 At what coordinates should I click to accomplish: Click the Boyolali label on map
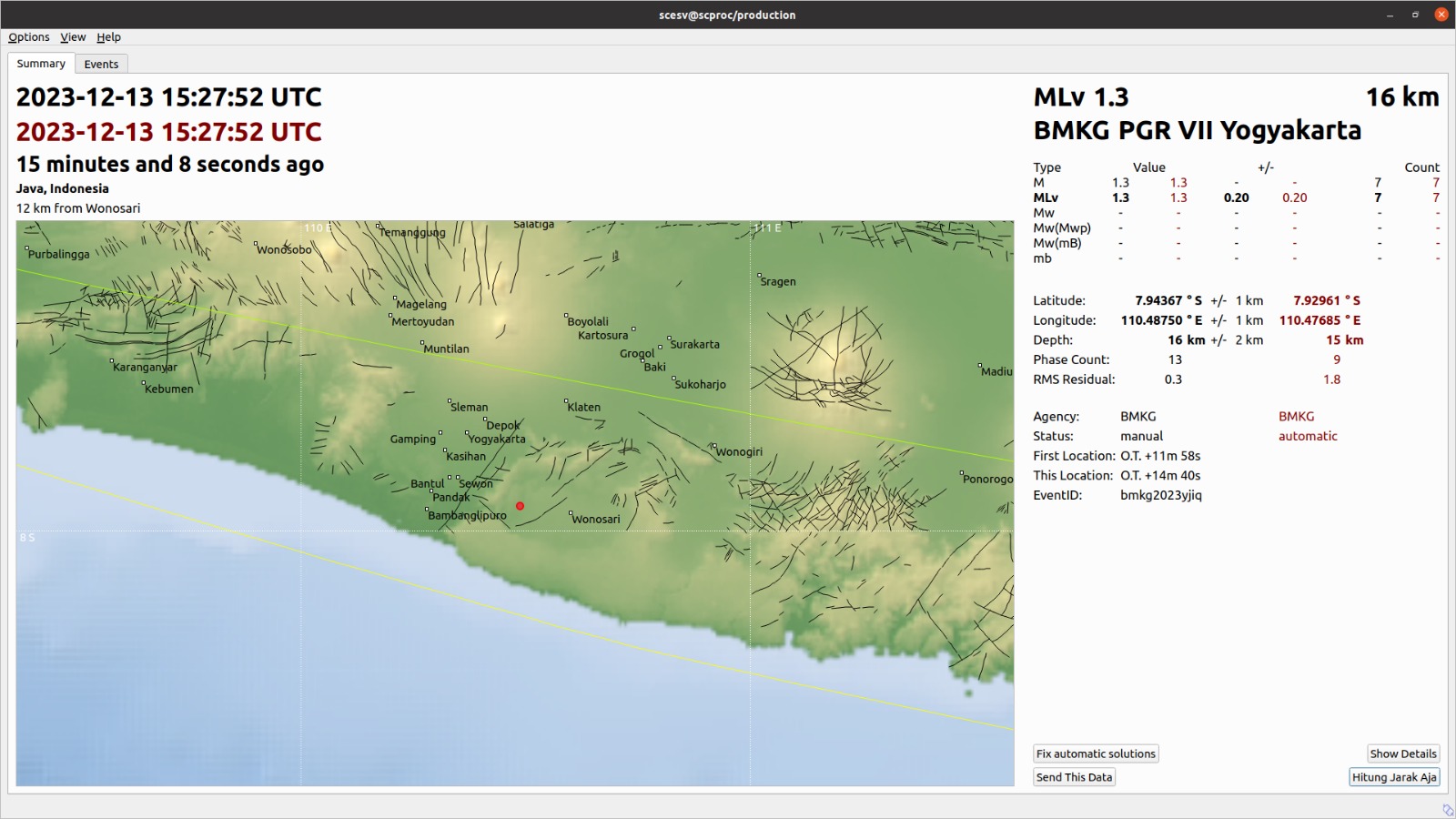coord(588,321)
